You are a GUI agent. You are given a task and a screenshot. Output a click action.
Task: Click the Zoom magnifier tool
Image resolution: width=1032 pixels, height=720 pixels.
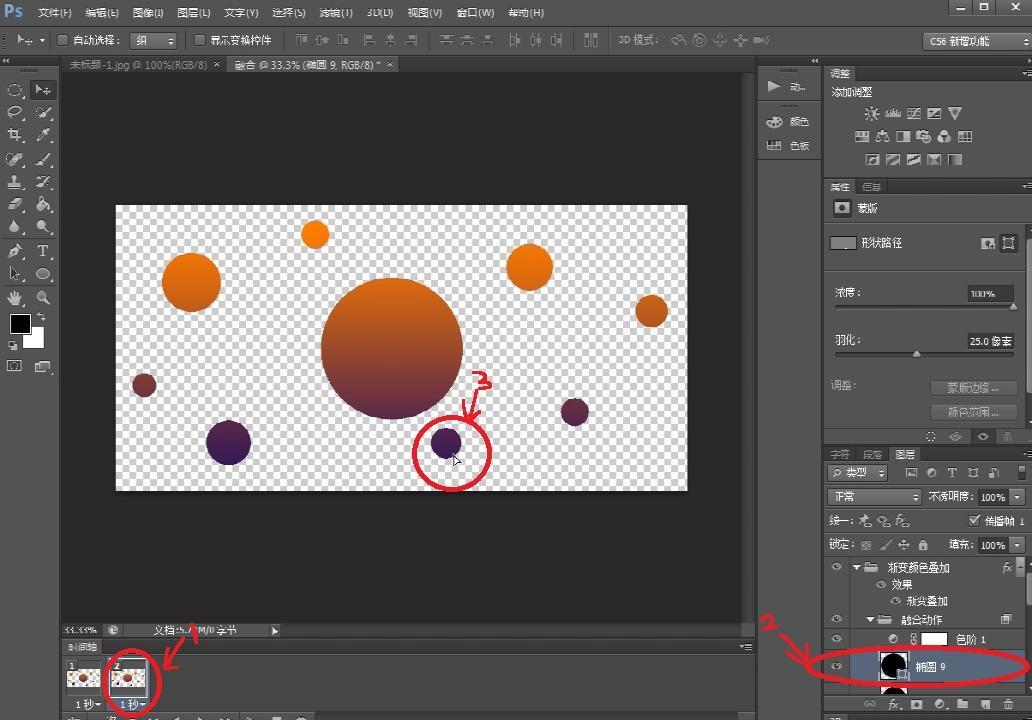[44, 298]
